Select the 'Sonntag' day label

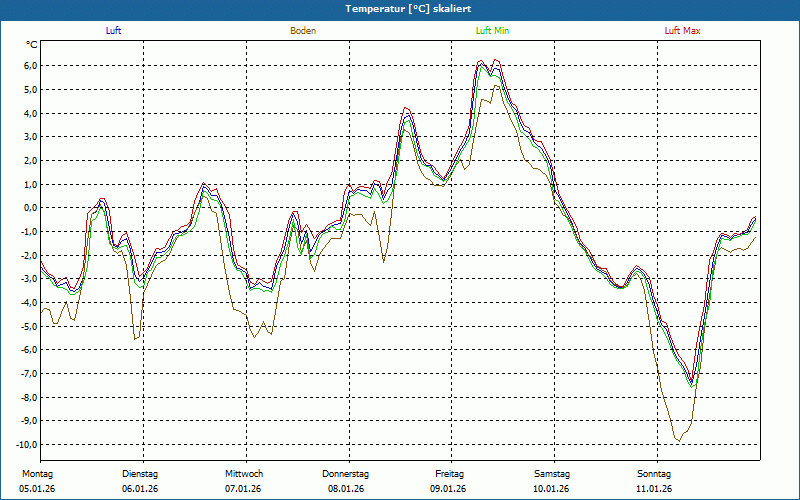(x=654, y=474)
